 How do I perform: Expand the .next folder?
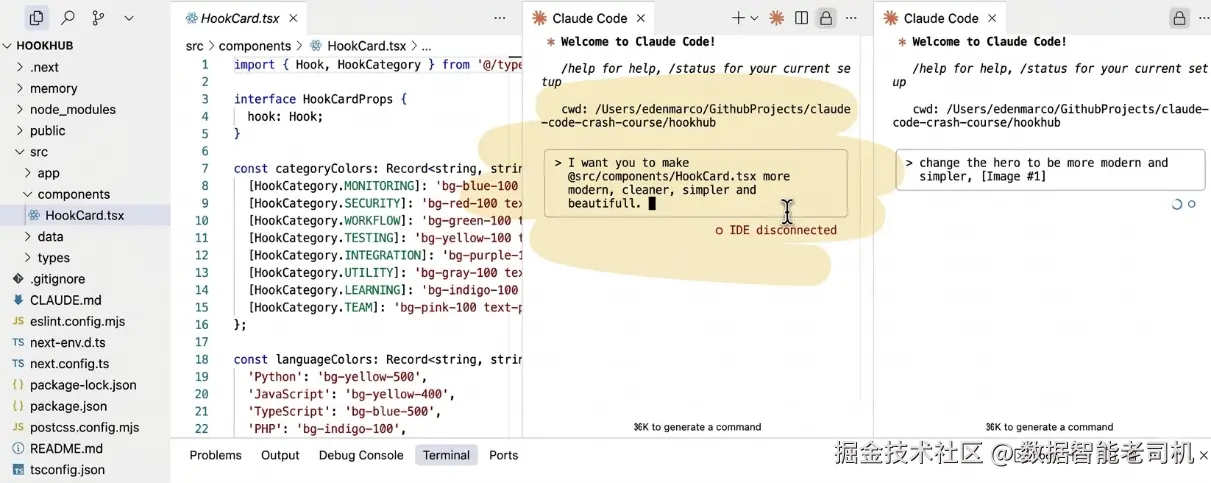click(x=44, y=67)
